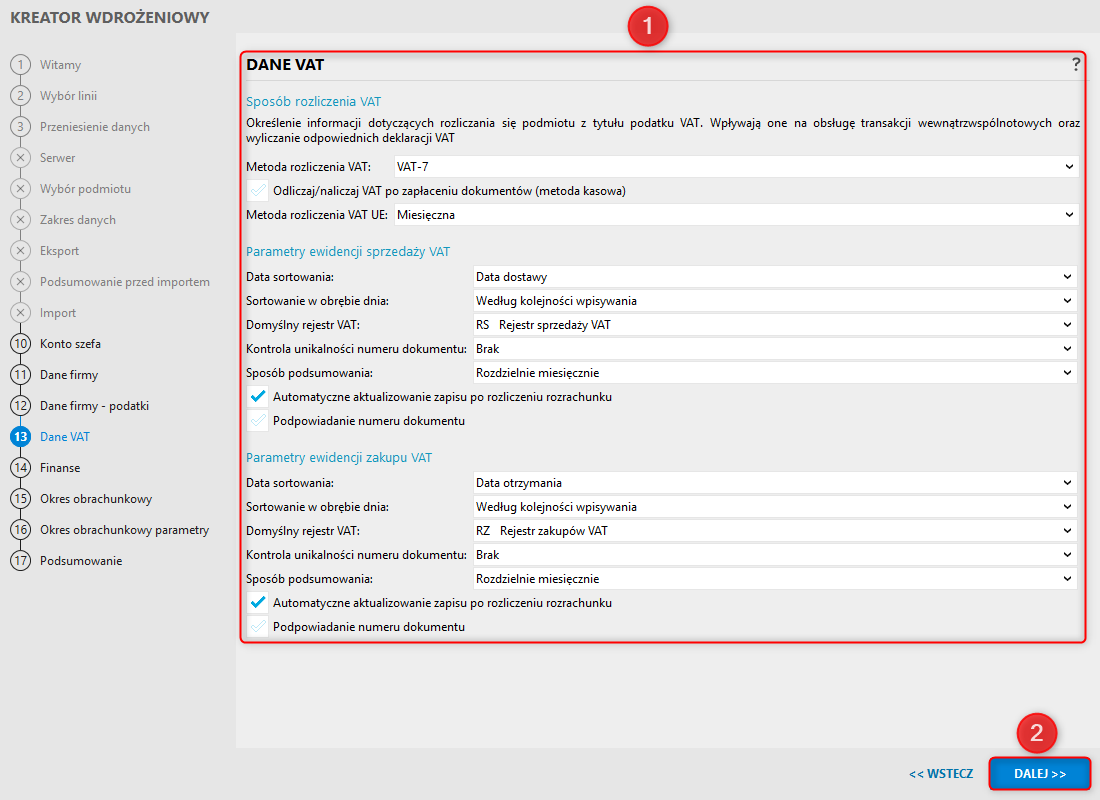This screenshot has width=1100, height=800.
Task: Click step 2 circle icon for Wybór linii
Action: 20,95
